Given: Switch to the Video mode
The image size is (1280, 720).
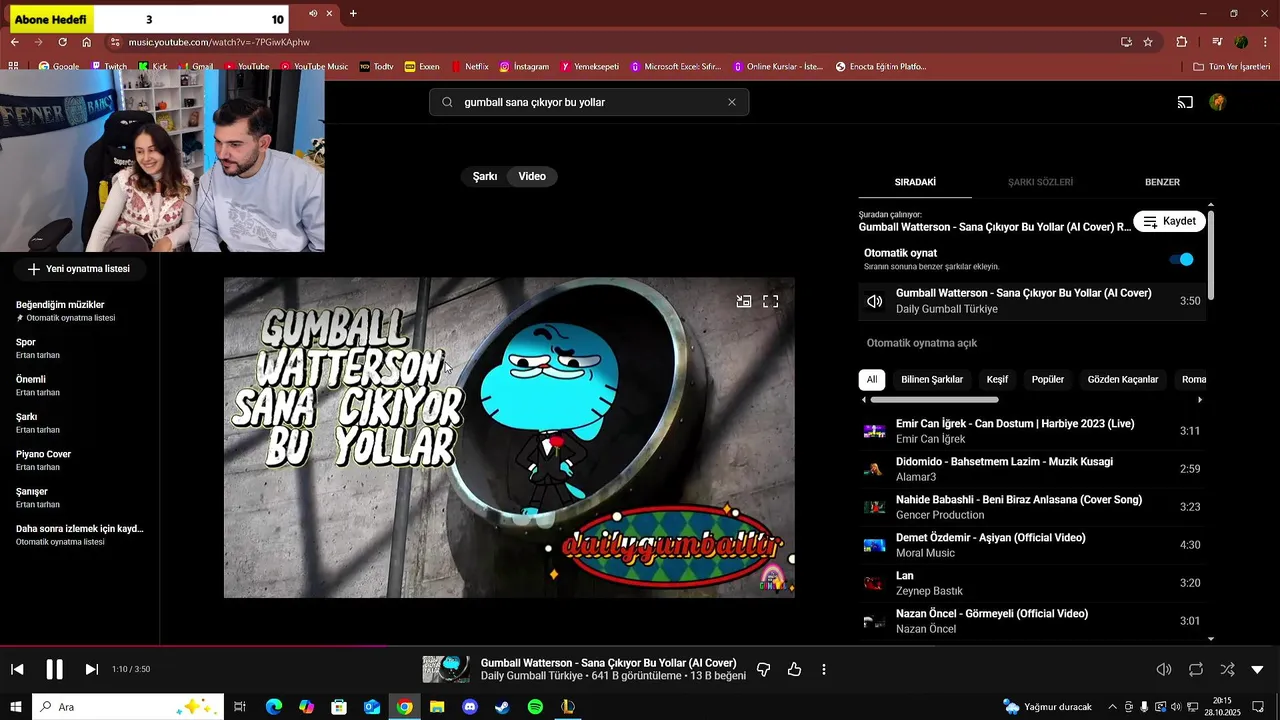Looking at the screenshot, I should (532, 176).
